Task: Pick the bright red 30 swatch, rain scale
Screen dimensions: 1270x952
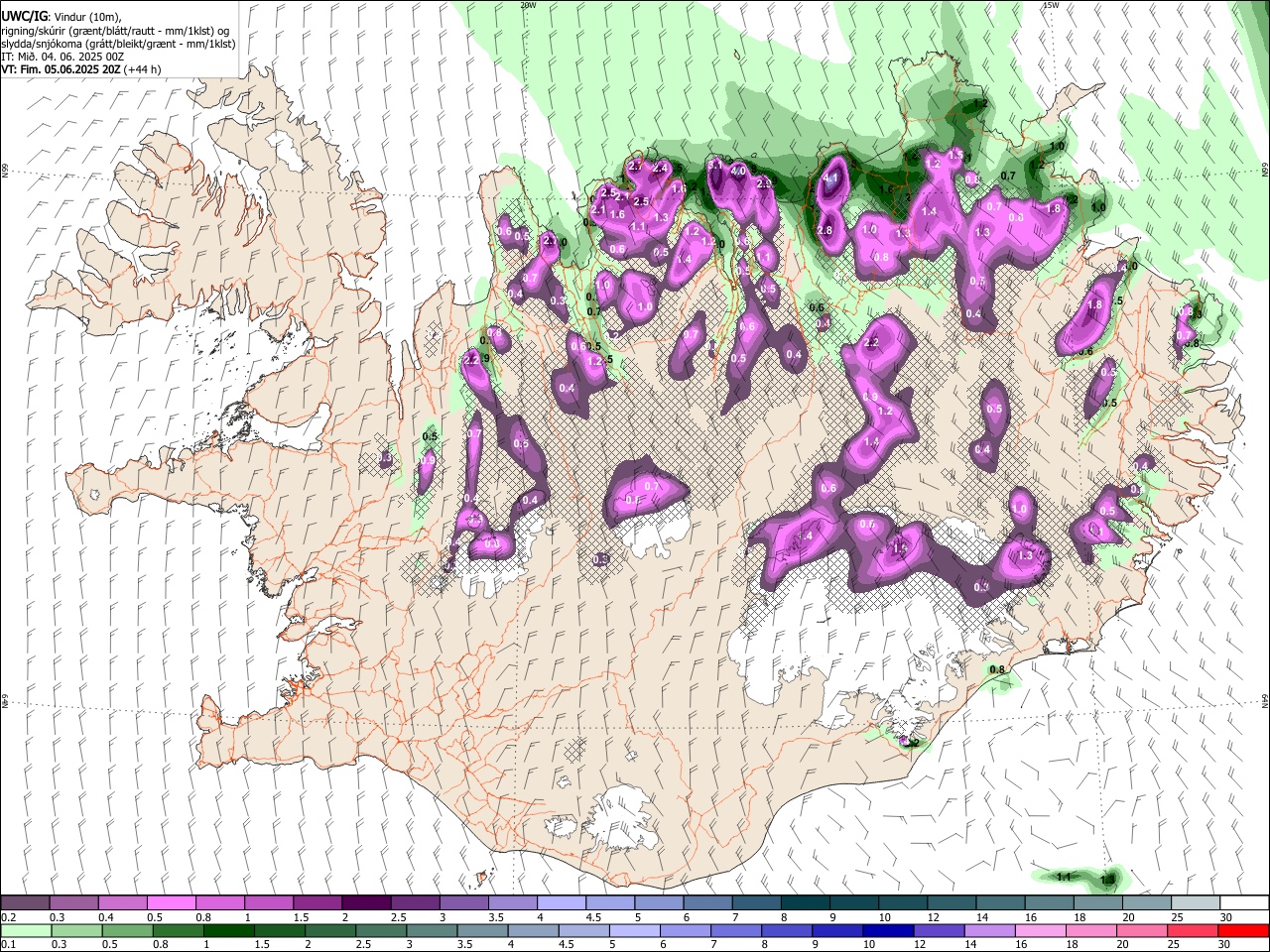Action: click(1243, 930)
